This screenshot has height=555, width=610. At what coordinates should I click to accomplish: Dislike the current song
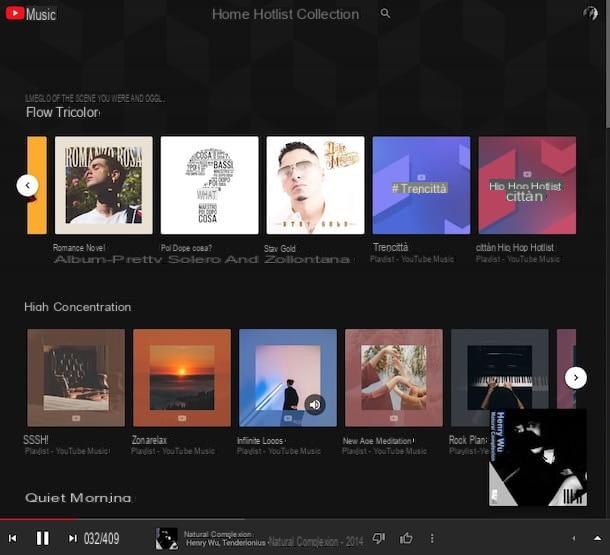[379, 538]
